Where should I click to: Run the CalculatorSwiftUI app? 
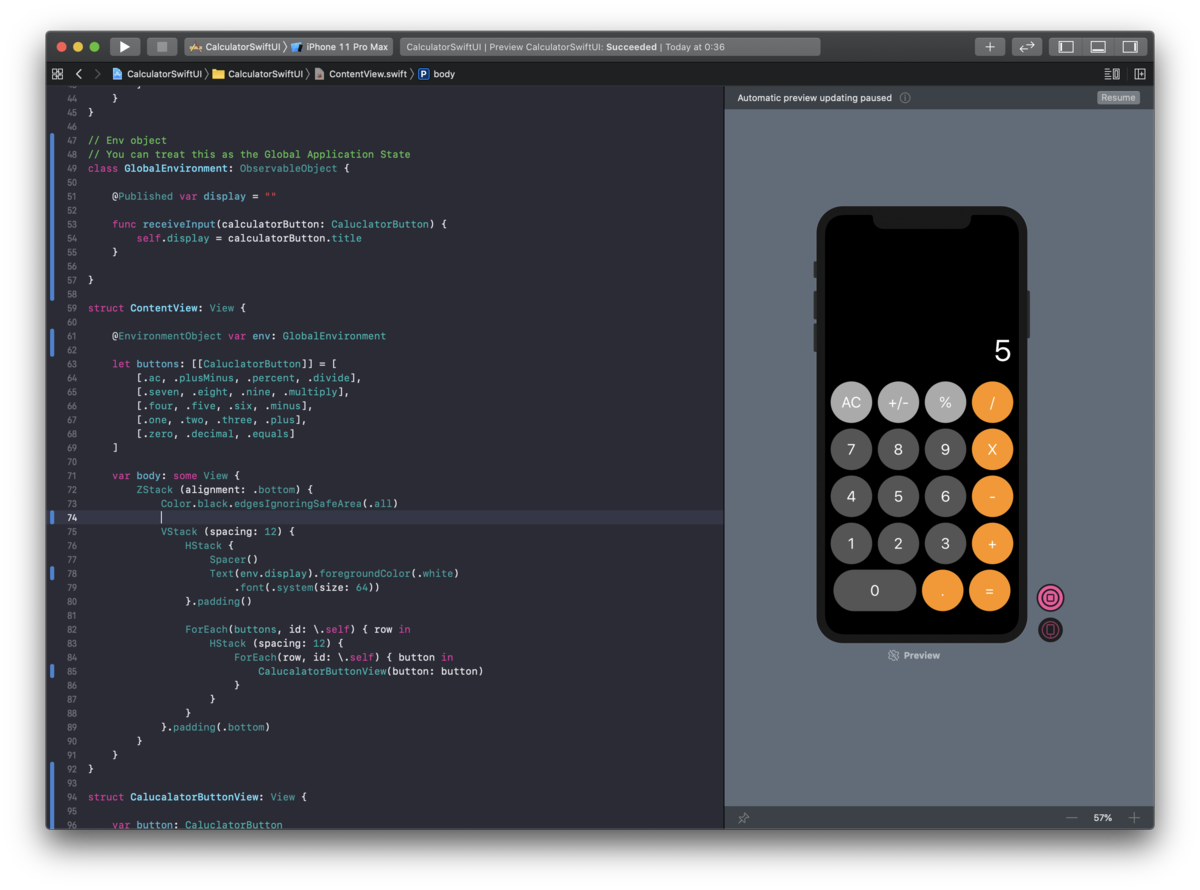[x=124, y=46]
